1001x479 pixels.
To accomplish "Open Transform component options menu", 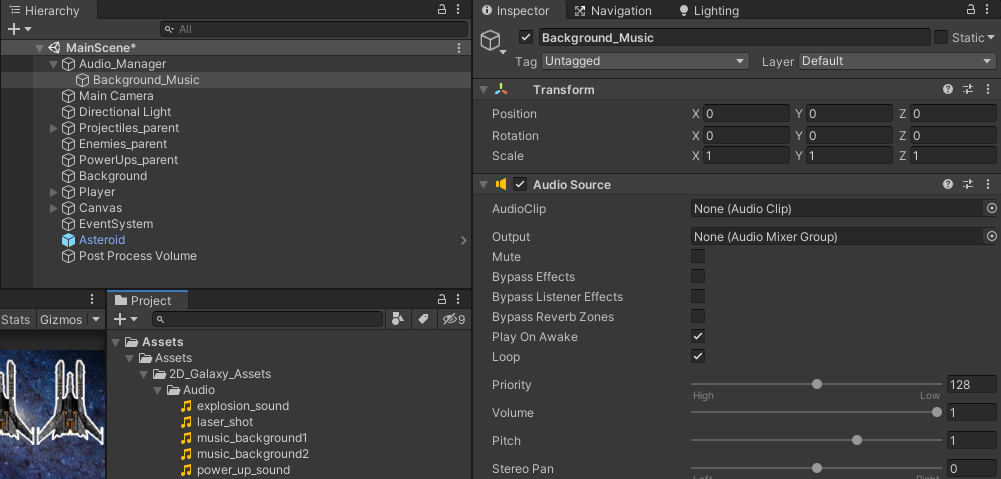I will pos(987,89).
